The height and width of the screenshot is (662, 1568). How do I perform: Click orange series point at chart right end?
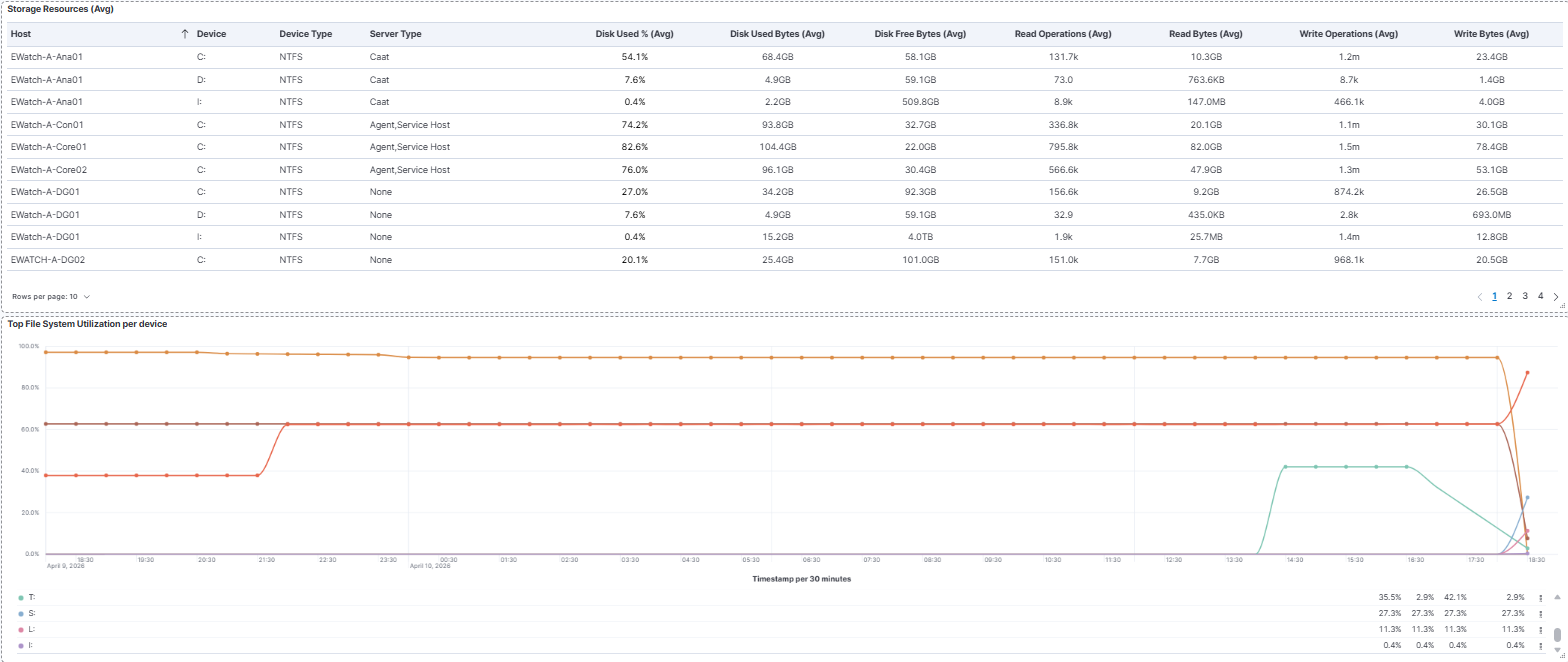tap(1527, 373)
